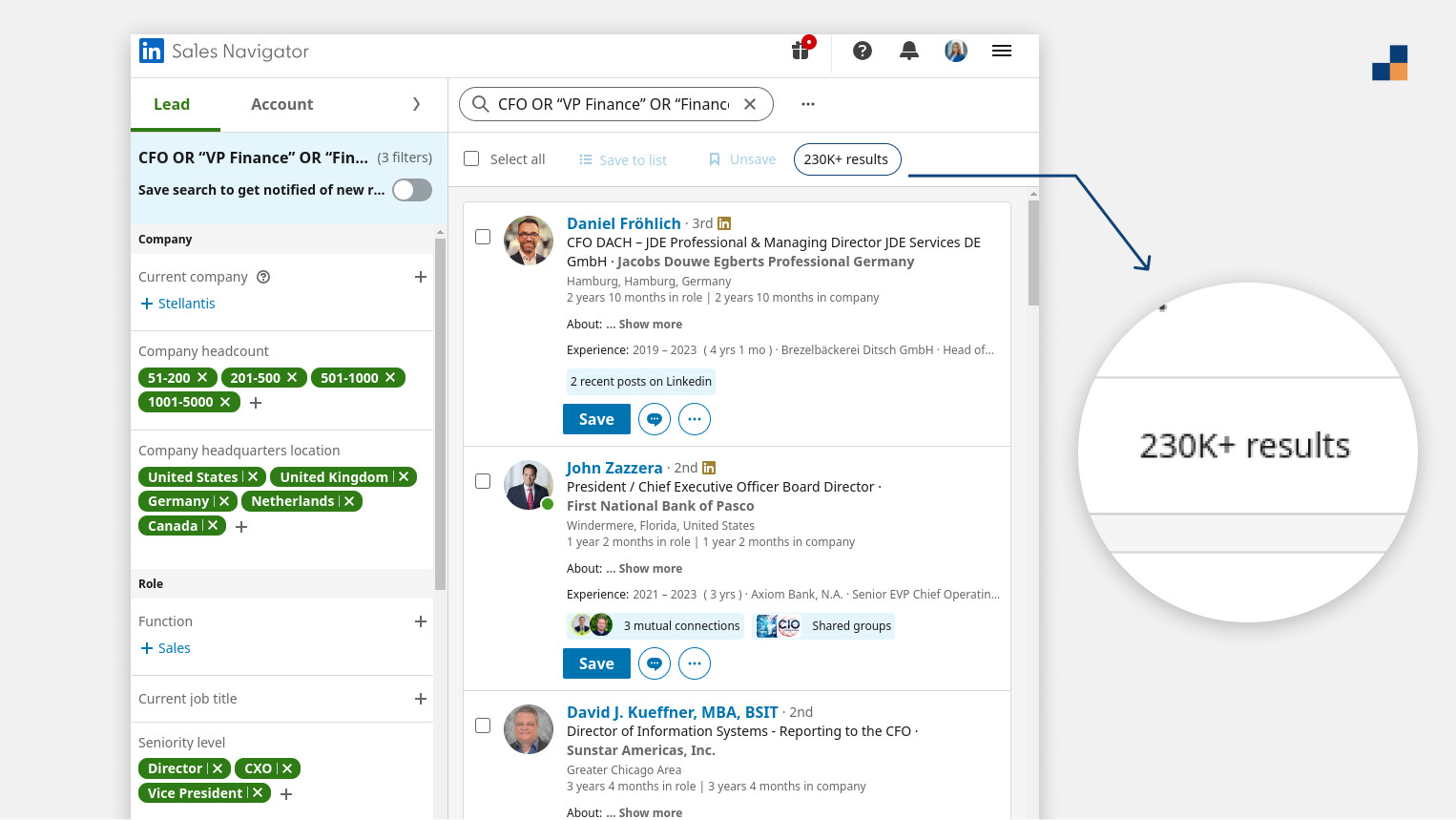The image size is (1456, 820).
Task: Check the Select all checkbox
Action: pyautogui.click(x=471, y=159)
